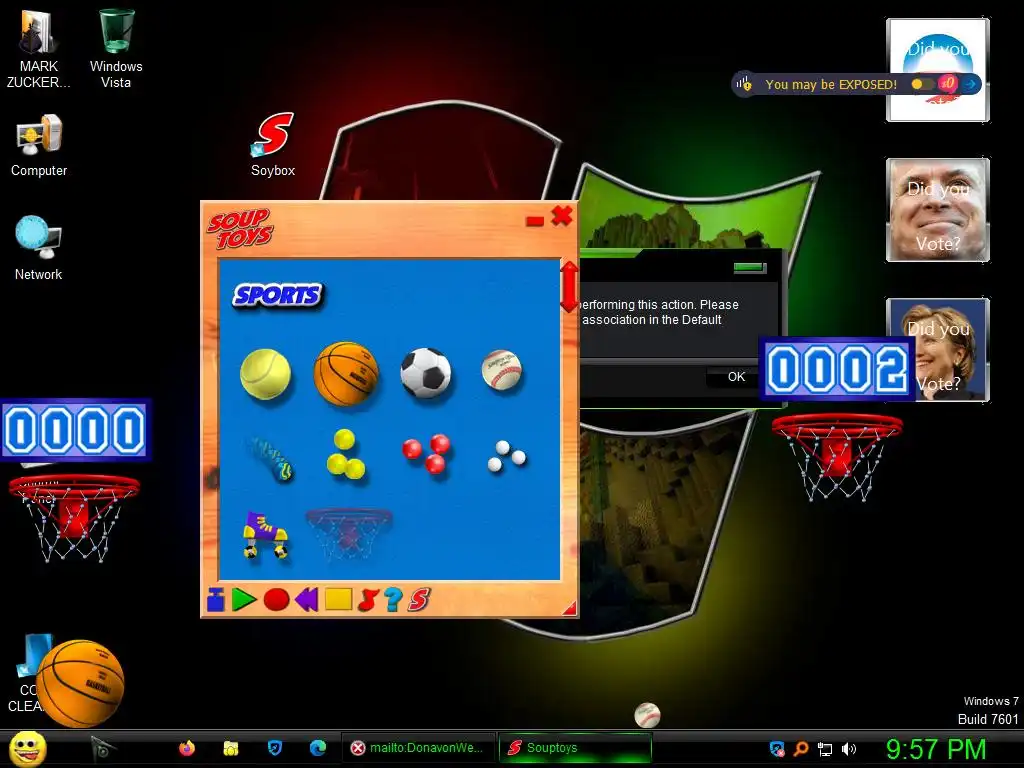The width and height of the screenshot is (1024, 768).
Task: Click the right basketball hoop on desktop
Action: pos(837,457)
